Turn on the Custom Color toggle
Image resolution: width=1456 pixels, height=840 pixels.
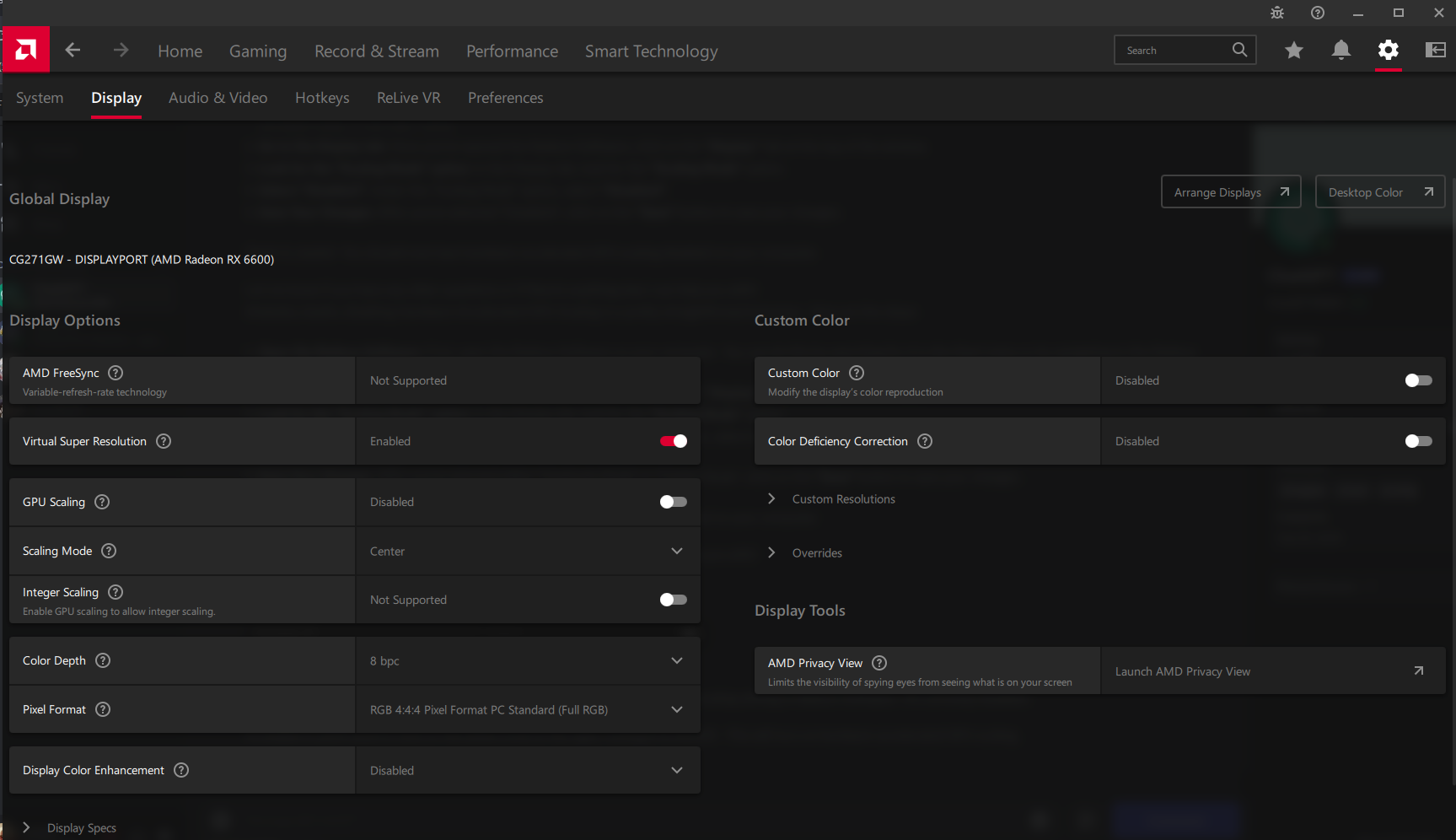pos(1418,380)
